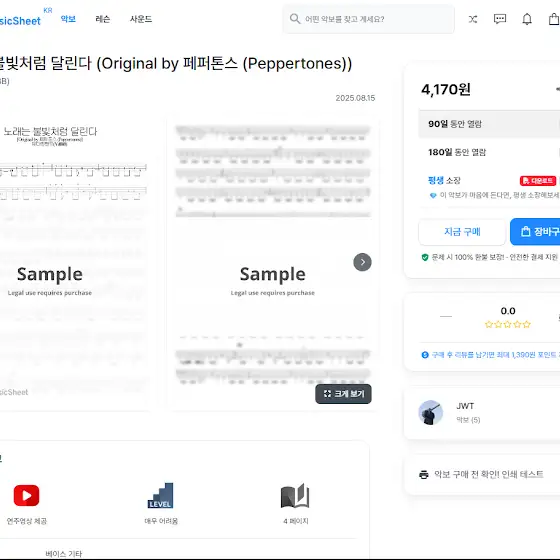
Task: Focus the sheet music search field
Action: pyautogui.click(x=369, y=19)
